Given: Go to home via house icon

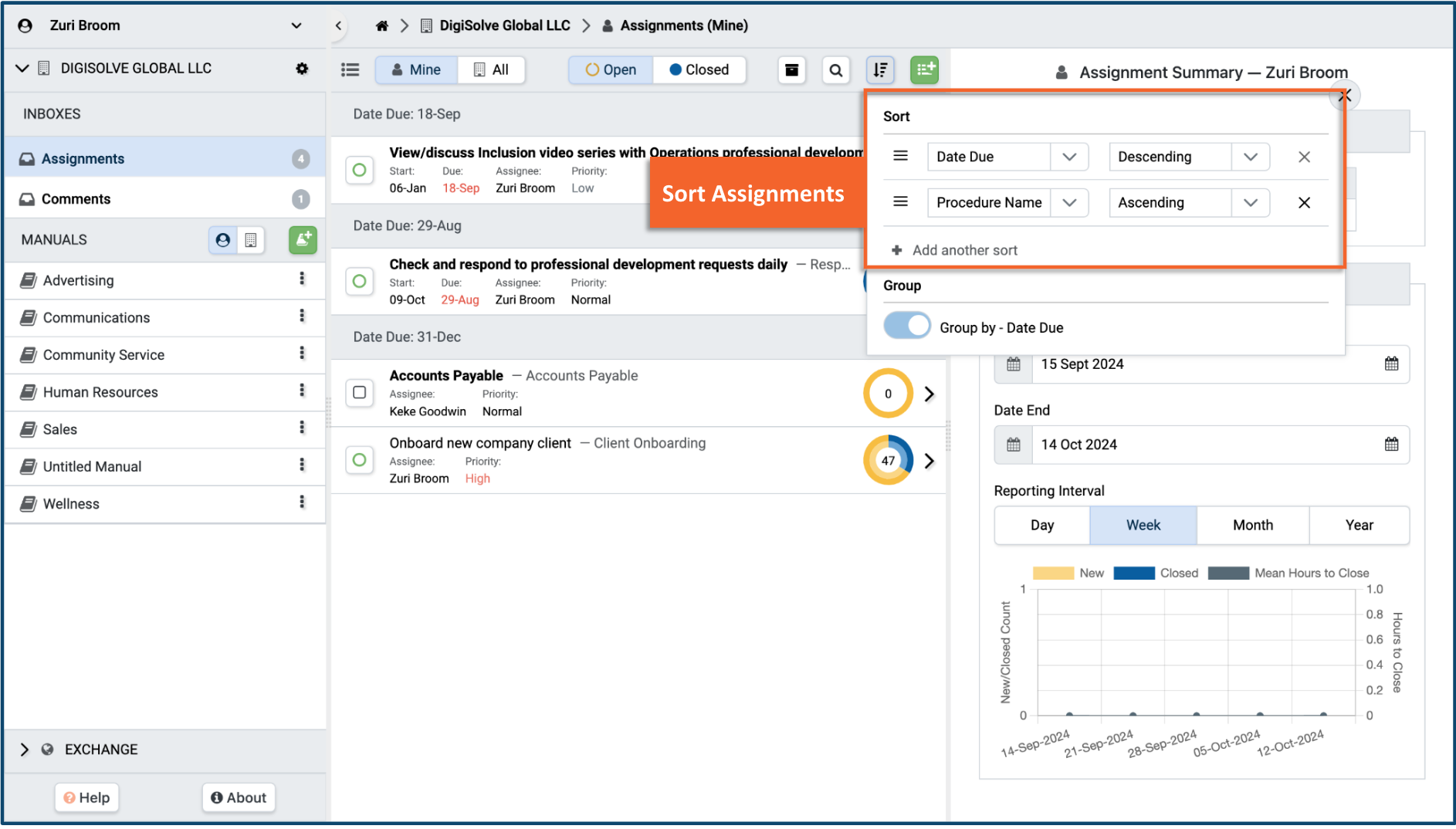Looking at the screenshot, I should [x=381, y=26].
